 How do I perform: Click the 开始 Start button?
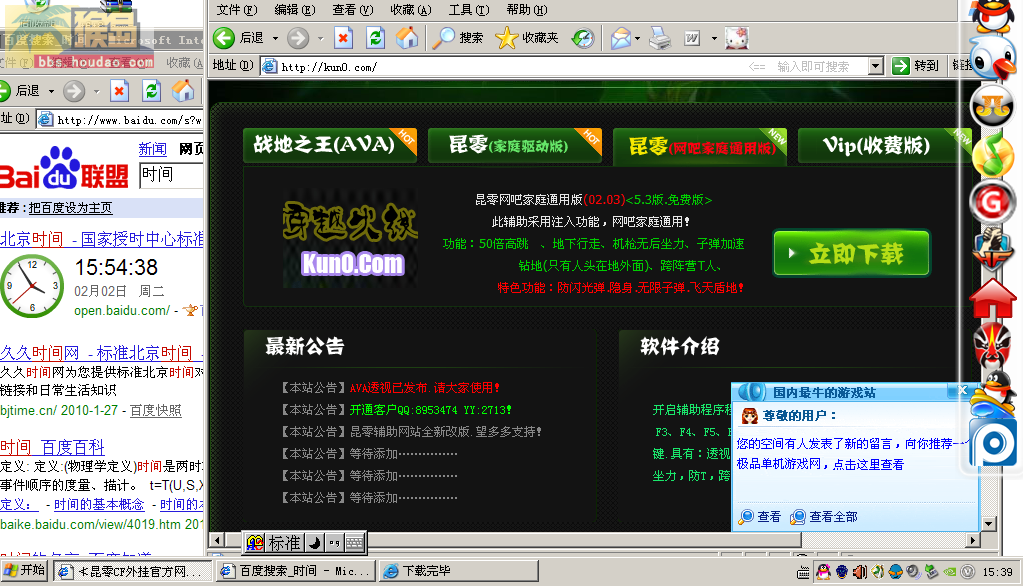(25, 570)
